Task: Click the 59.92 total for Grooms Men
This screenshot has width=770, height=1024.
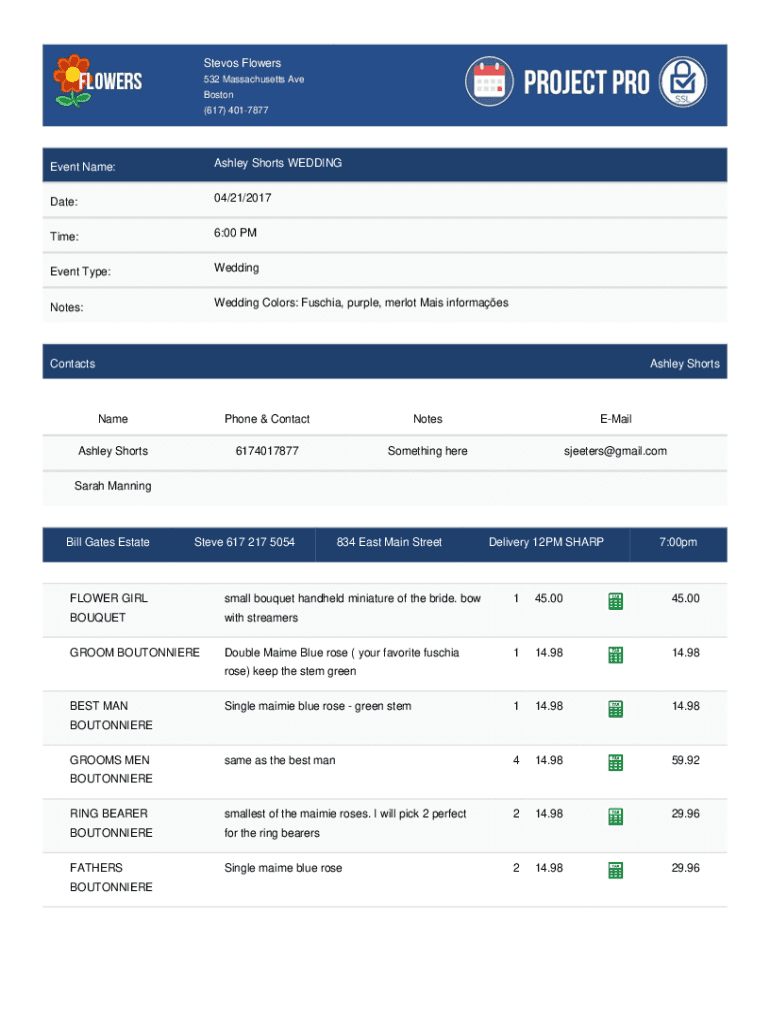Action: pos(685,760)
